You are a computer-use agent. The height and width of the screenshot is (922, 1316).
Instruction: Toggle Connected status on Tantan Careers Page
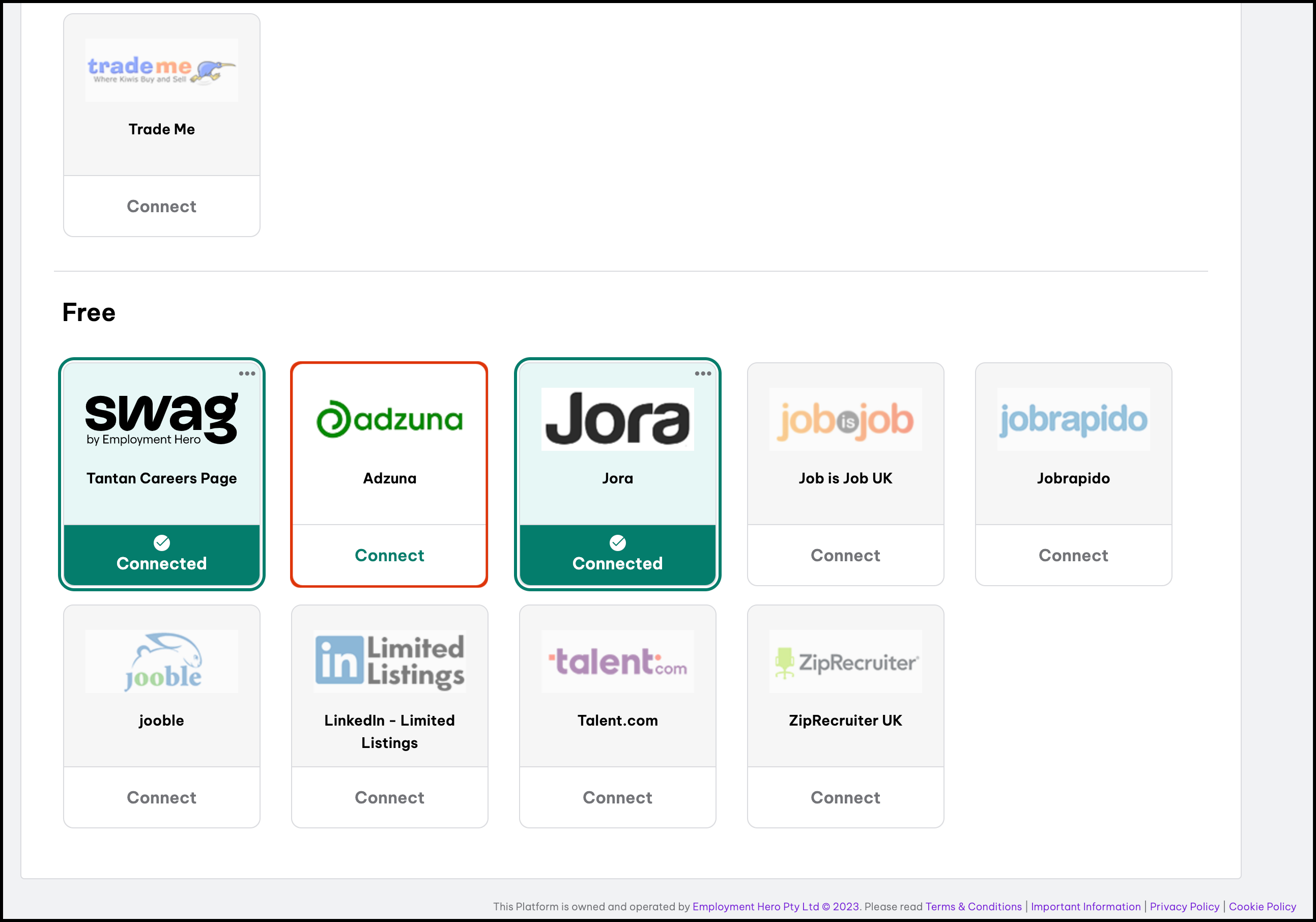(162, 555)
